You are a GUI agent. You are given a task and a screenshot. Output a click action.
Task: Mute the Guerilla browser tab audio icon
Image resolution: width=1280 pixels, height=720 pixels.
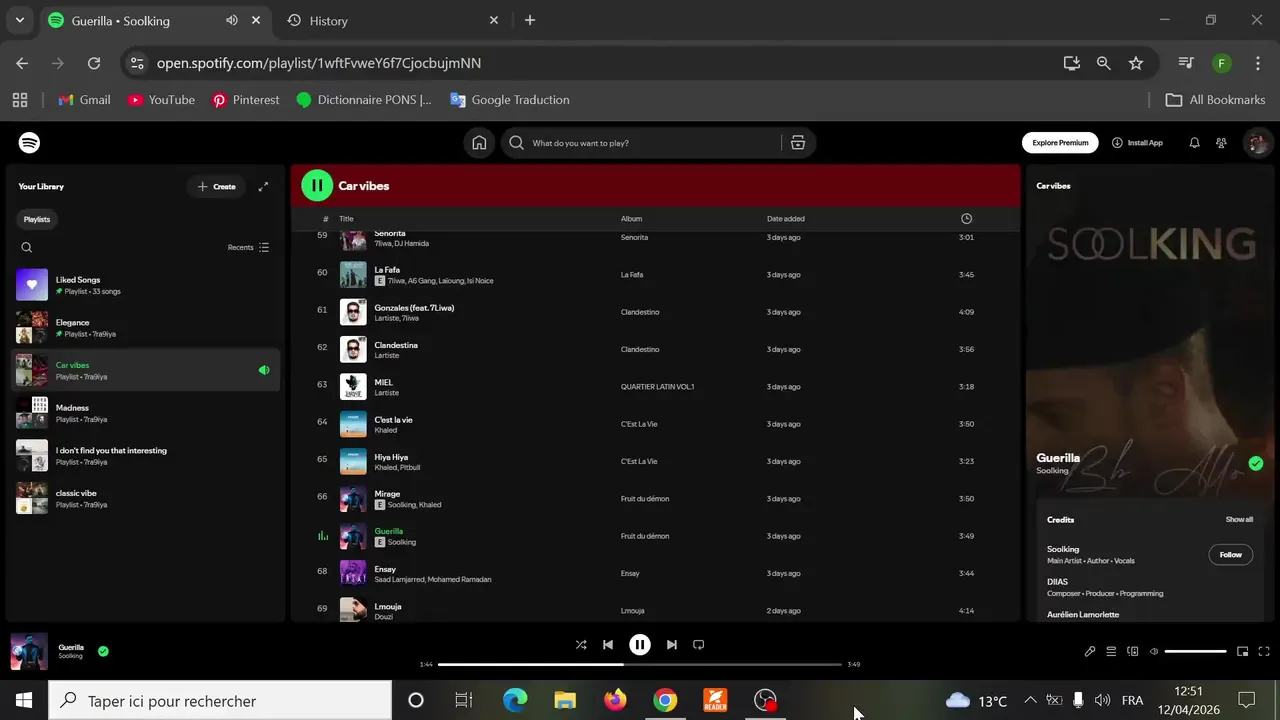click(x=232, y=20)
